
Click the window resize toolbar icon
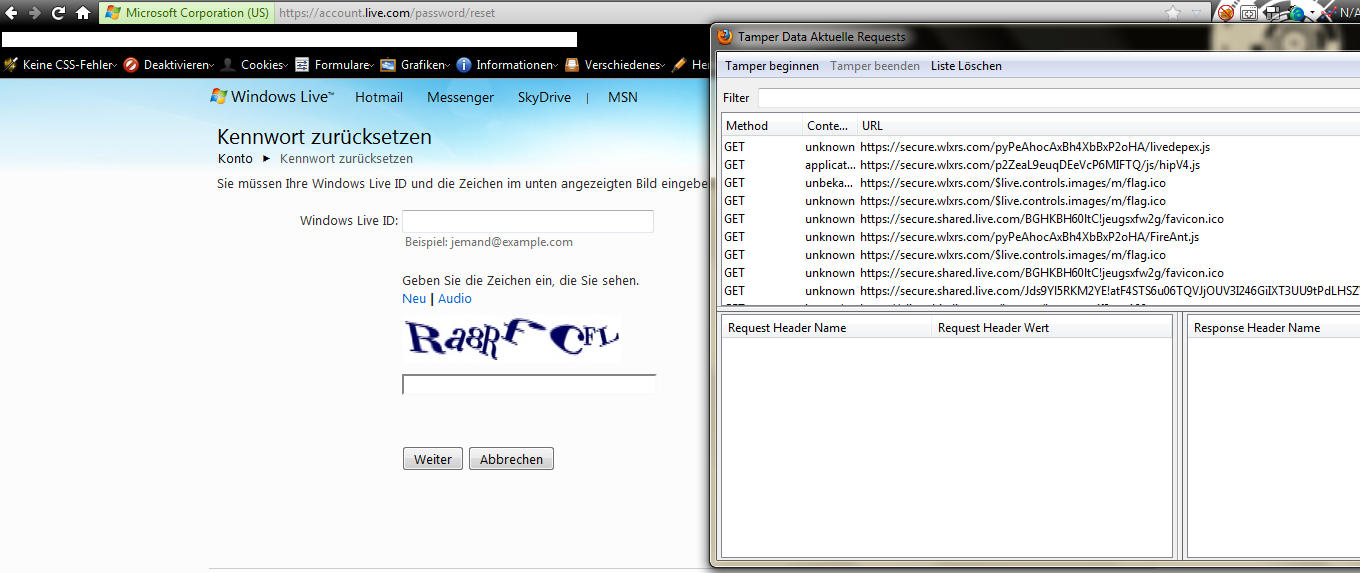(x=1249, y=13)
